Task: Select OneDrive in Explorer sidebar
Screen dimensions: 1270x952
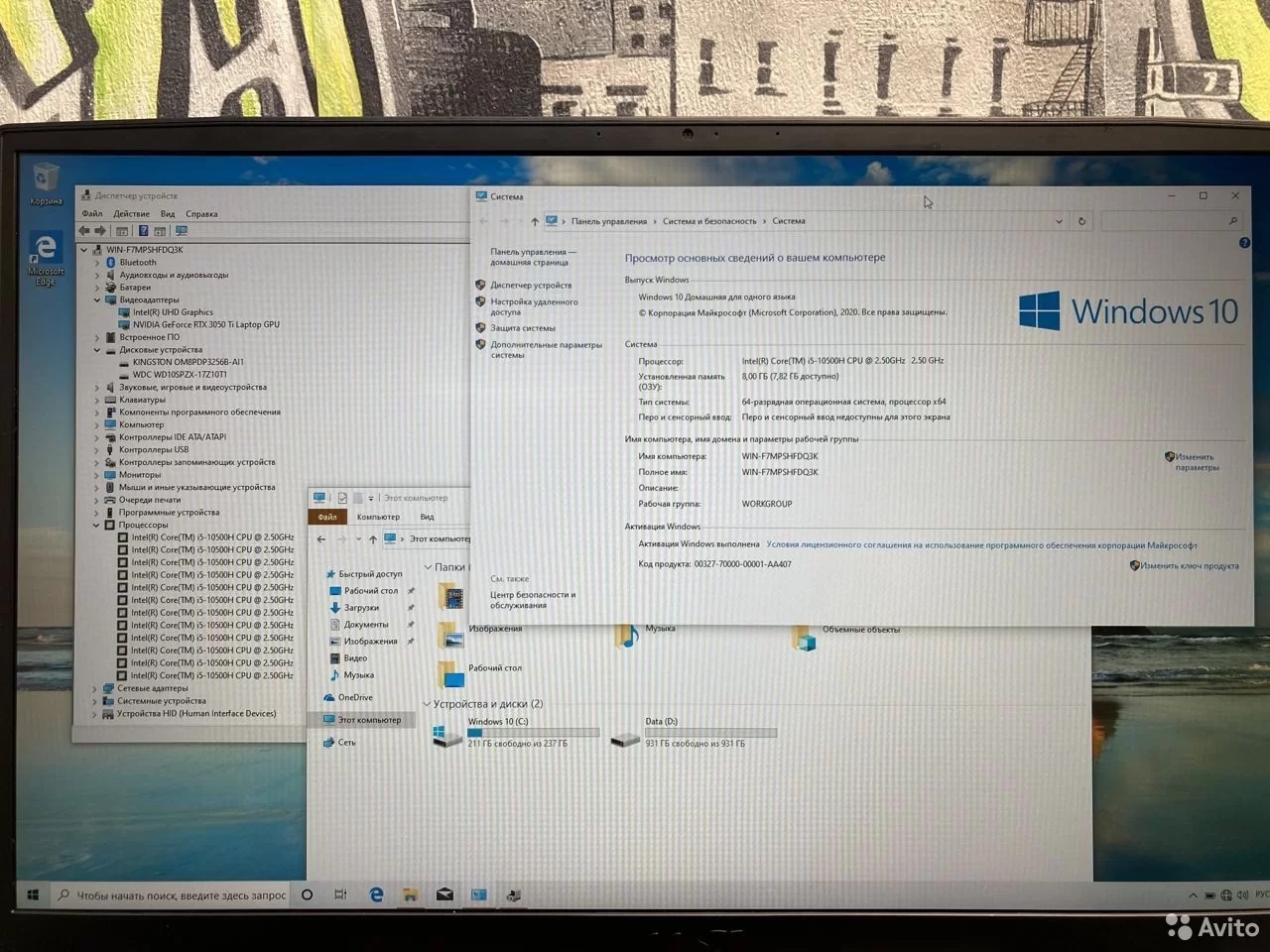Action: point(355,698)
